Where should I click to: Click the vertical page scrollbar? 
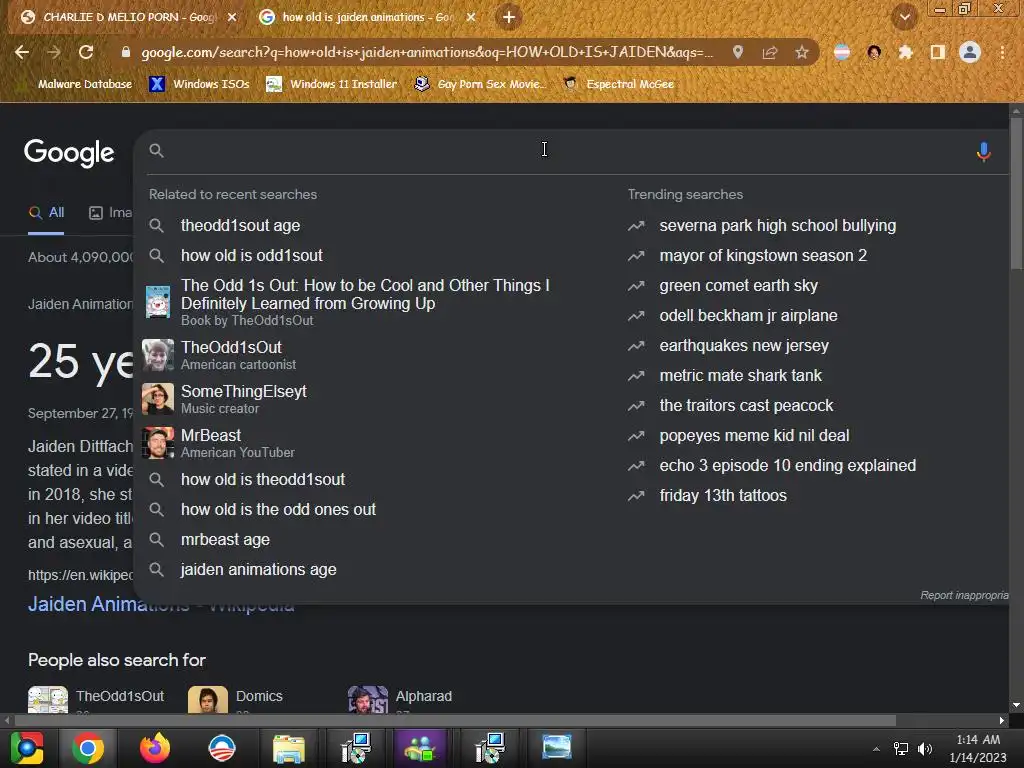pos(1016,193)
